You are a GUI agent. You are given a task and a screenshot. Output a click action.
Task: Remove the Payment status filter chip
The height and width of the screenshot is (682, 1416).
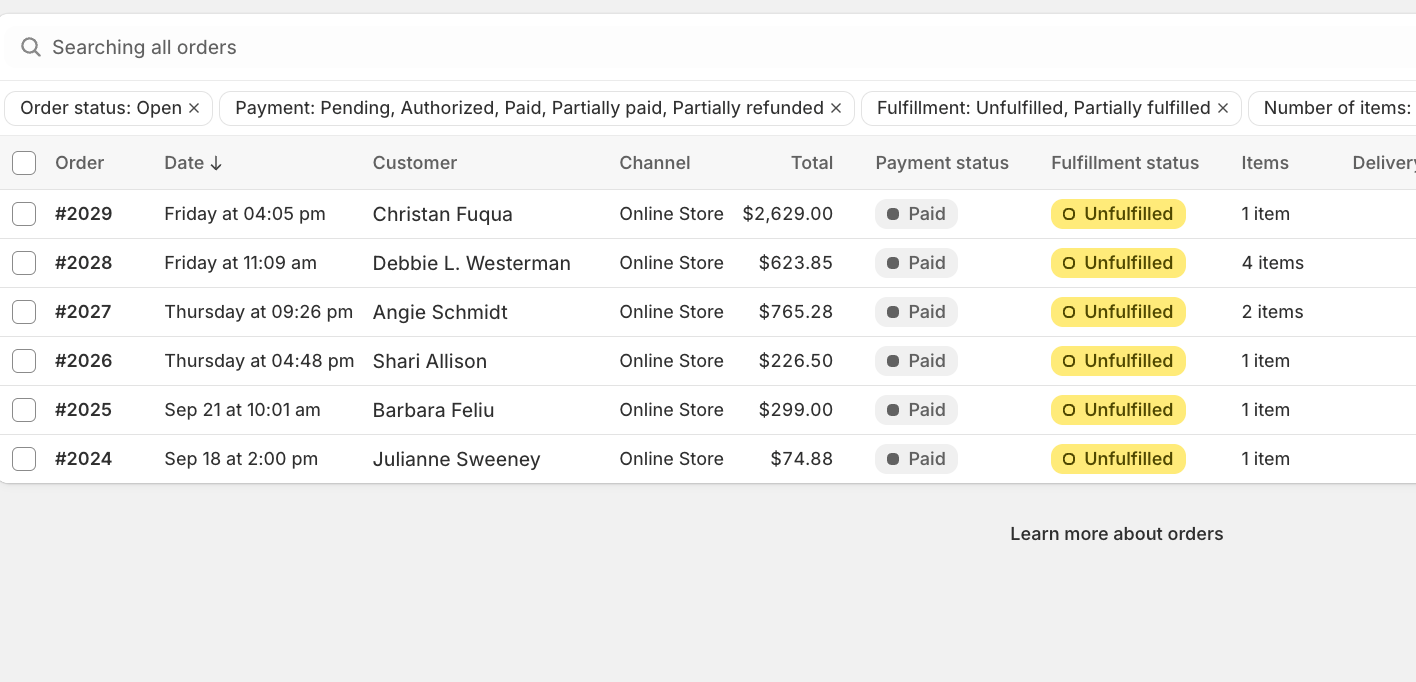[x=836, y=107]
